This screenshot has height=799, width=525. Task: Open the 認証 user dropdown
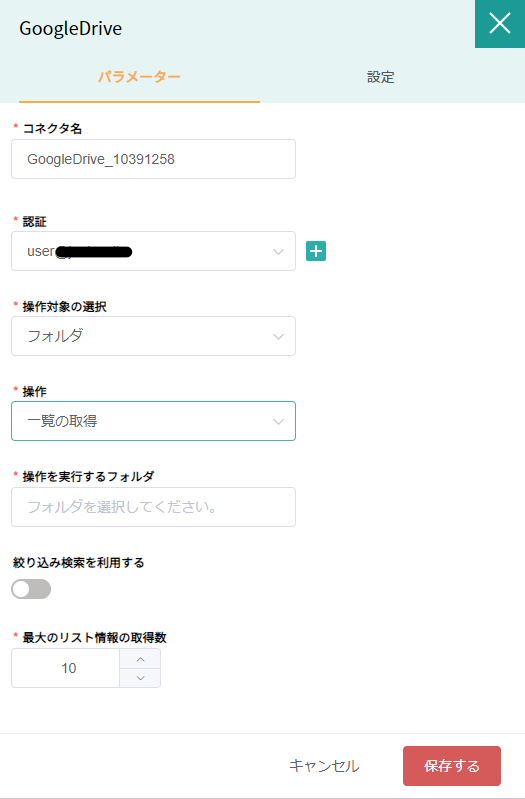pyautogui.click(x=153, y=251)
